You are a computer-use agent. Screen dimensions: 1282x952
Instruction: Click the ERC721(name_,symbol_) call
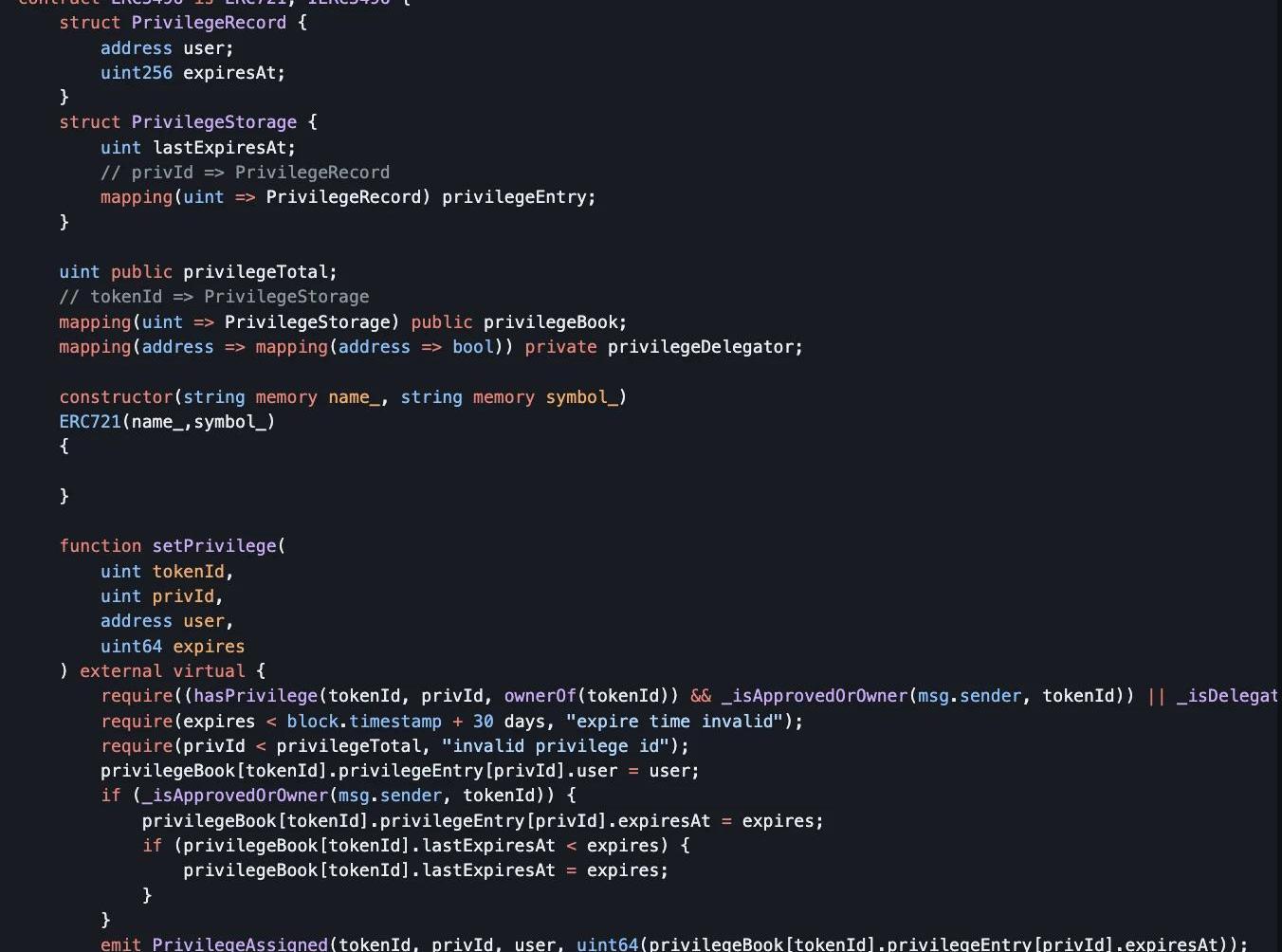pos(167,422)
